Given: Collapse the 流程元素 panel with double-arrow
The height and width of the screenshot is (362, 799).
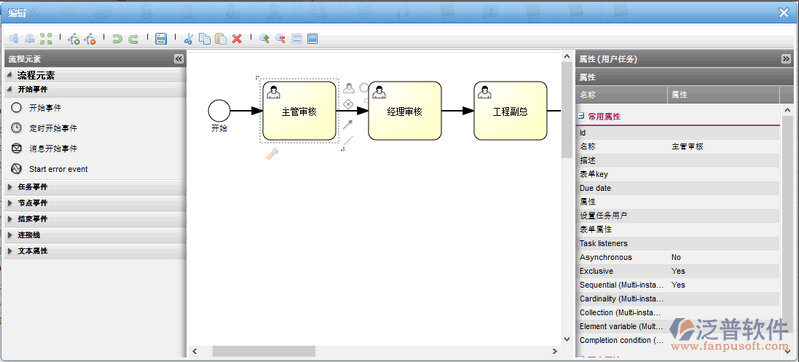Looking at the screenshot, I should [178, 59].
